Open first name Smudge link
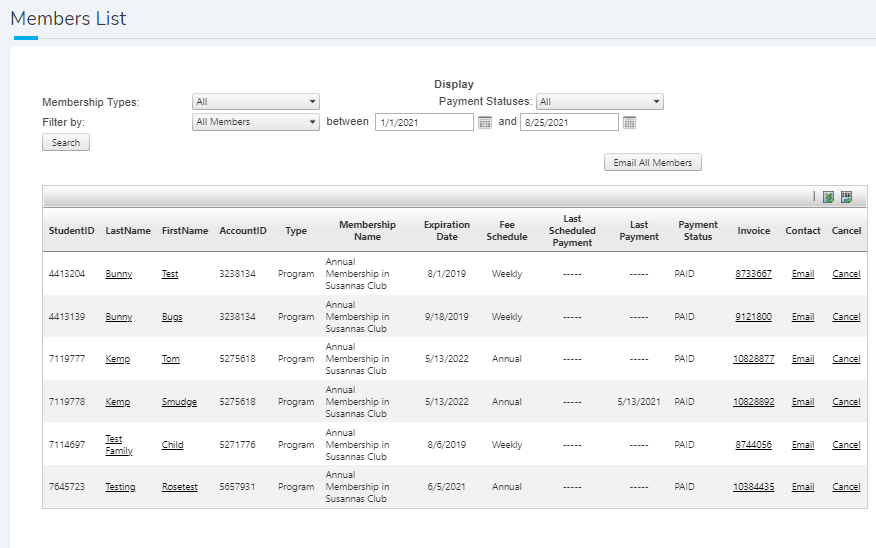876x548 pixels. 179,402
